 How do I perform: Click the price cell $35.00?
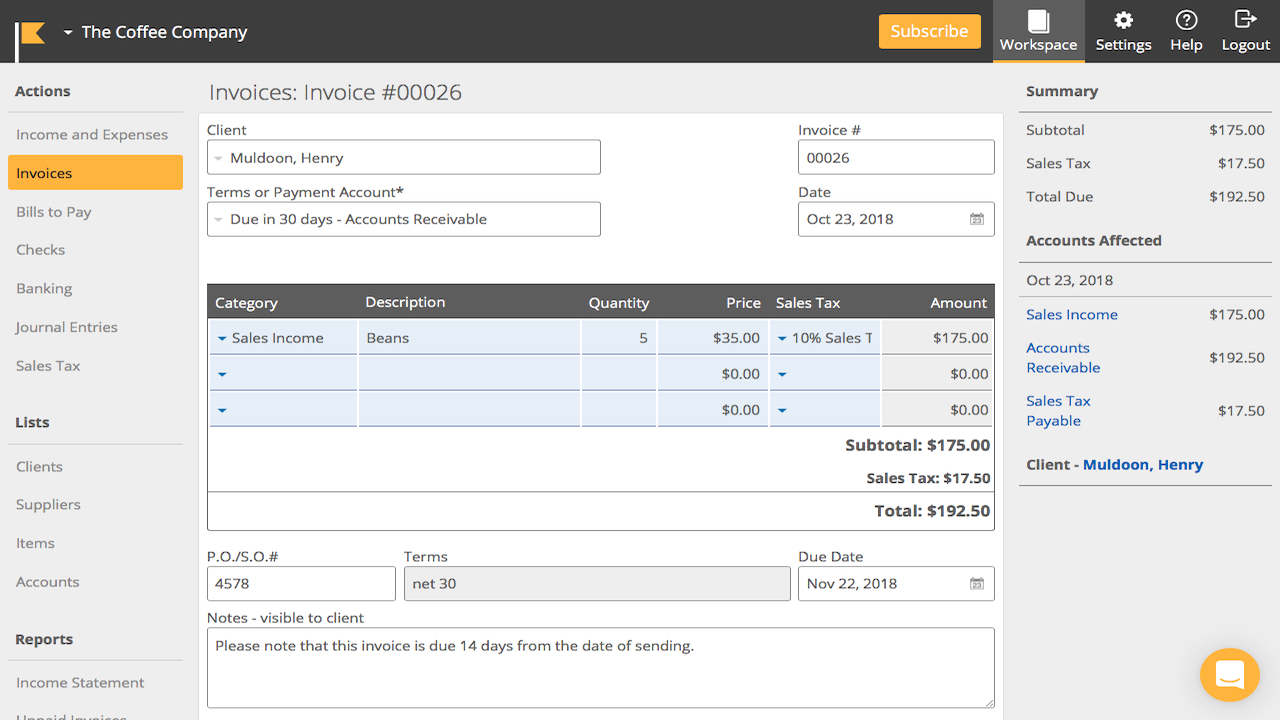[713, 338]
